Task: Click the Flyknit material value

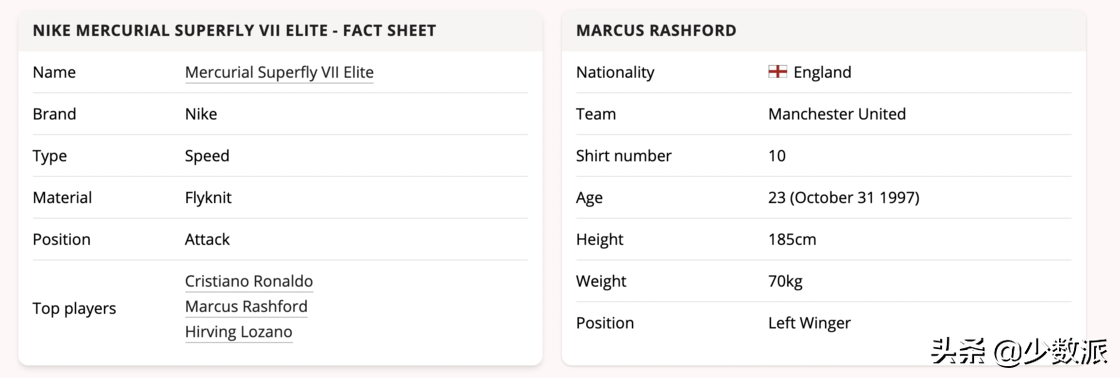Action: (x=208, y=198)
